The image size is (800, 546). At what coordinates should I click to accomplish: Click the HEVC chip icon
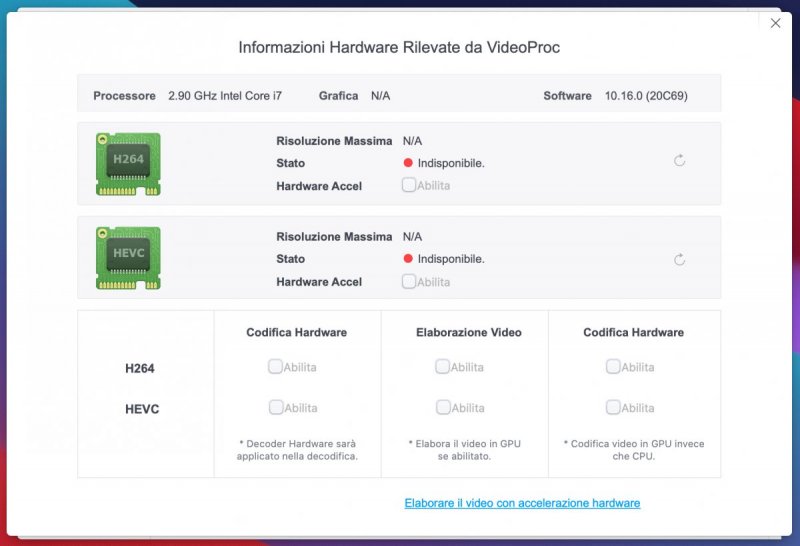pyautogui.click(x=128, y=258)
